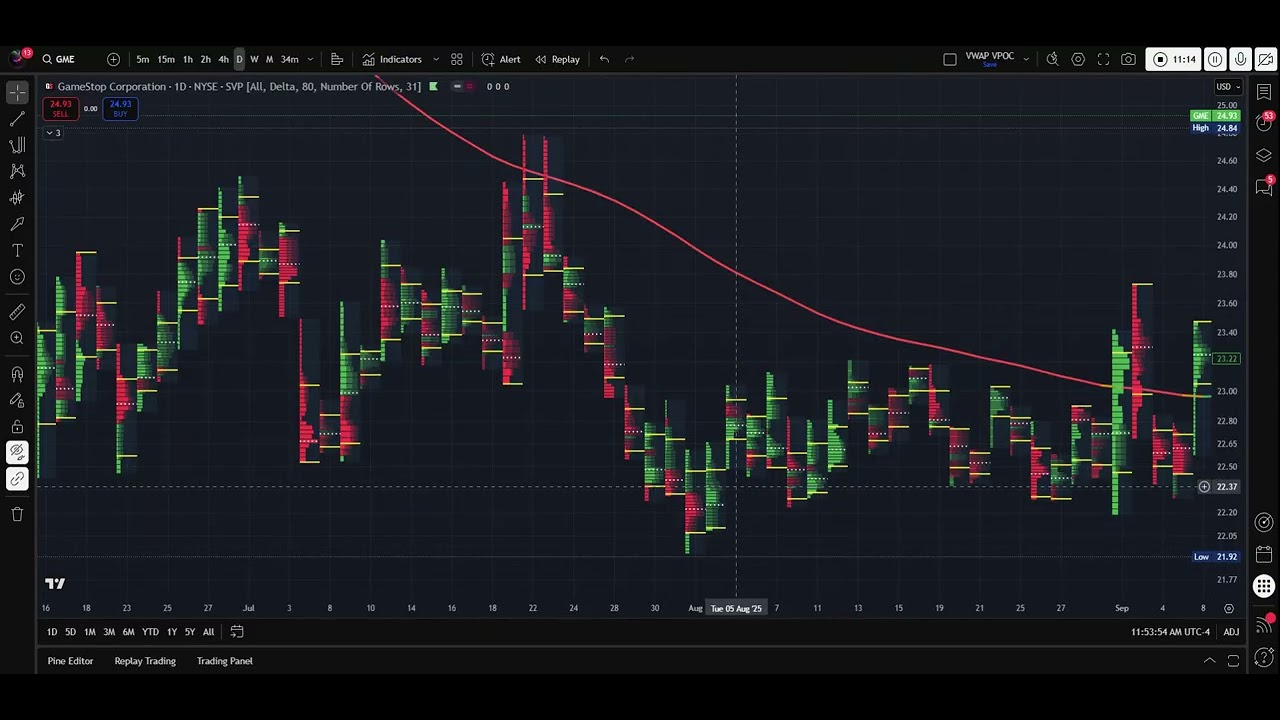Start bar Replay mode
This screenshot has height=720, width=1280.
pyautogui.click(x=557, y=59)
